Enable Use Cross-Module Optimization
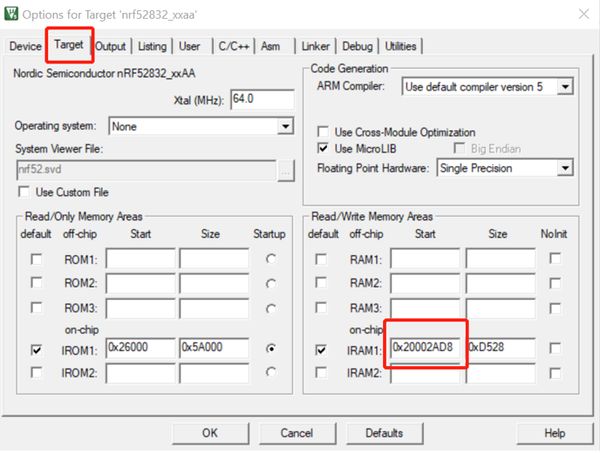The height and width of the screenshot is (453, 600). (323, 132)
